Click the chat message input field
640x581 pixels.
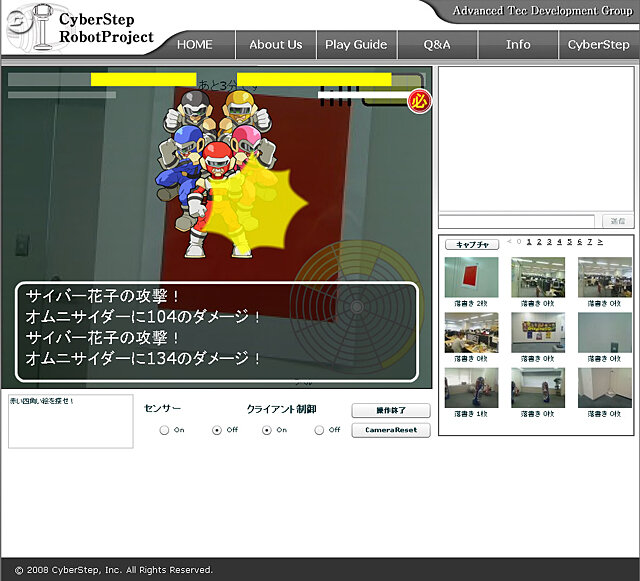tap(517, 221)
